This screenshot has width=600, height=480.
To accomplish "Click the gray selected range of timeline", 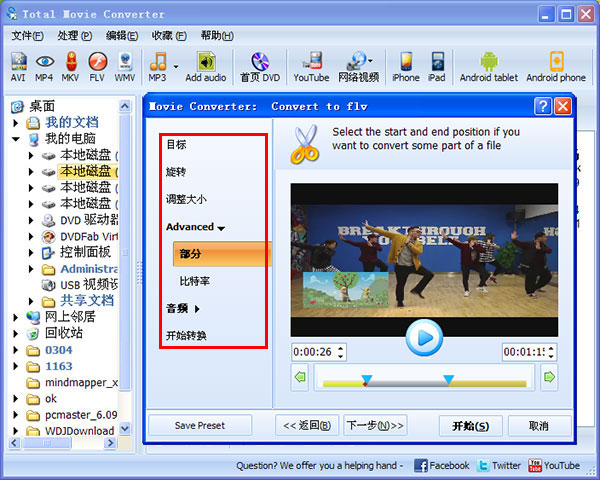I will click(408, 384).
